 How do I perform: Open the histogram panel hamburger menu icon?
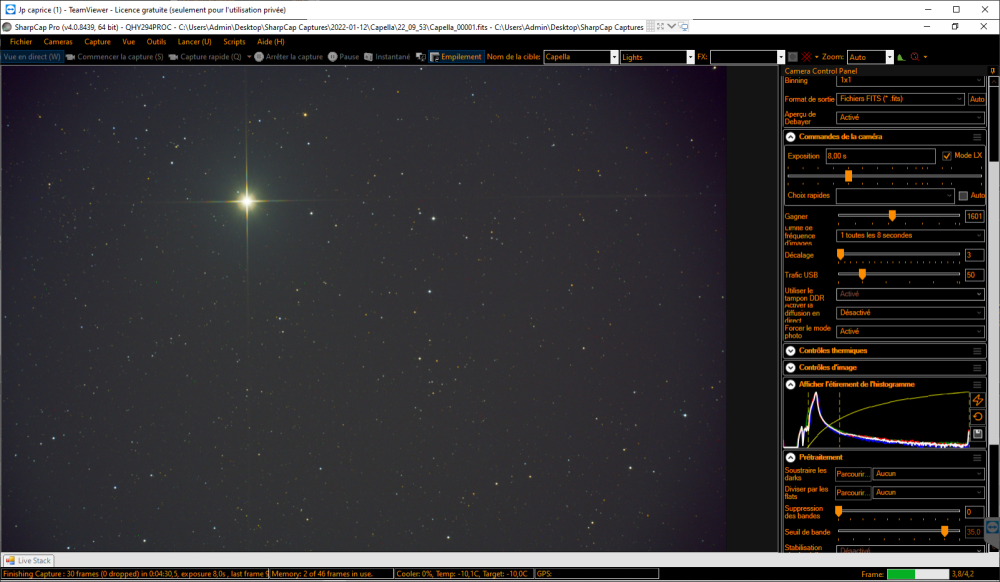pos(977,384)
